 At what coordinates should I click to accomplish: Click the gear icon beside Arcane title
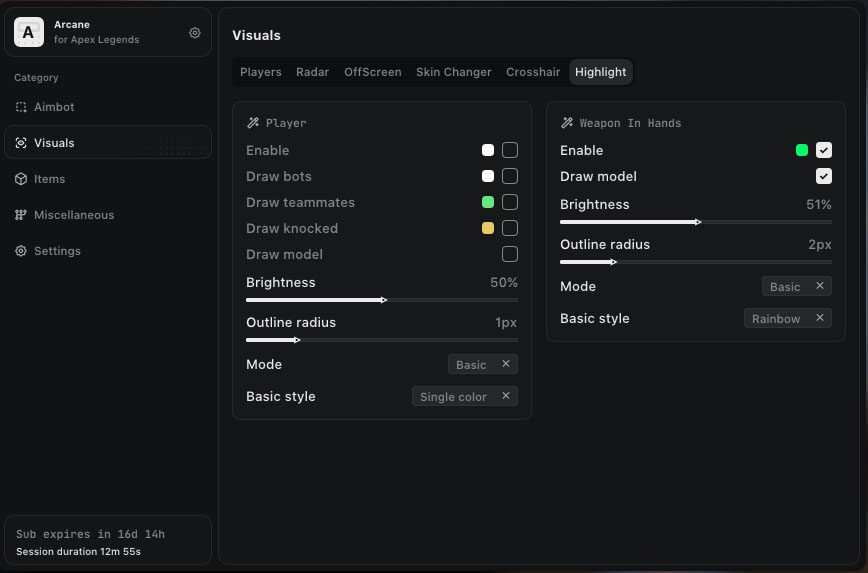click(x=195, y=33)
